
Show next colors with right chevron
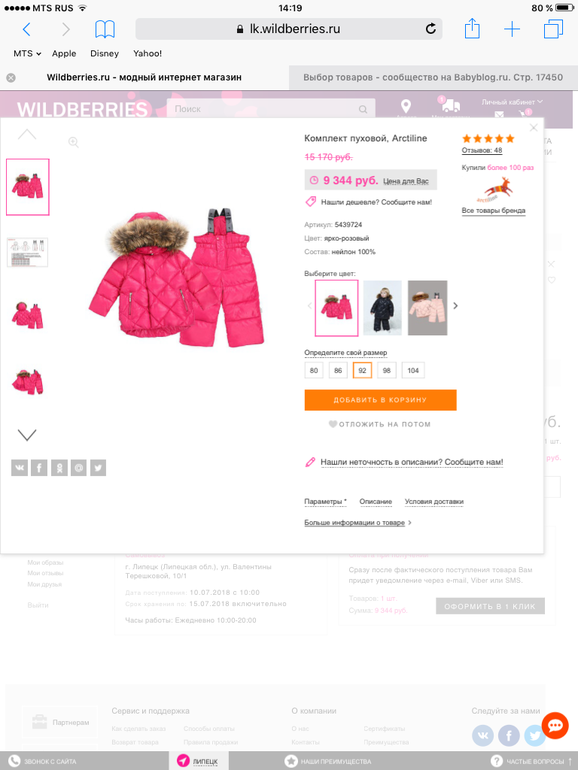[x=455, y=305]
